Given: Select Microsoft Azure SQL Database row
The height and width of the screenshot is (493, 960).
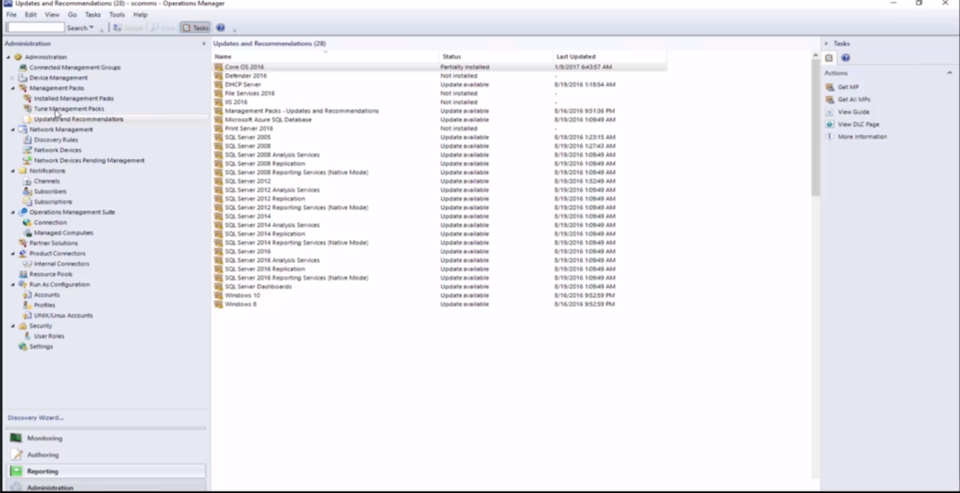Looking at the screenshot, I should 440,119.
